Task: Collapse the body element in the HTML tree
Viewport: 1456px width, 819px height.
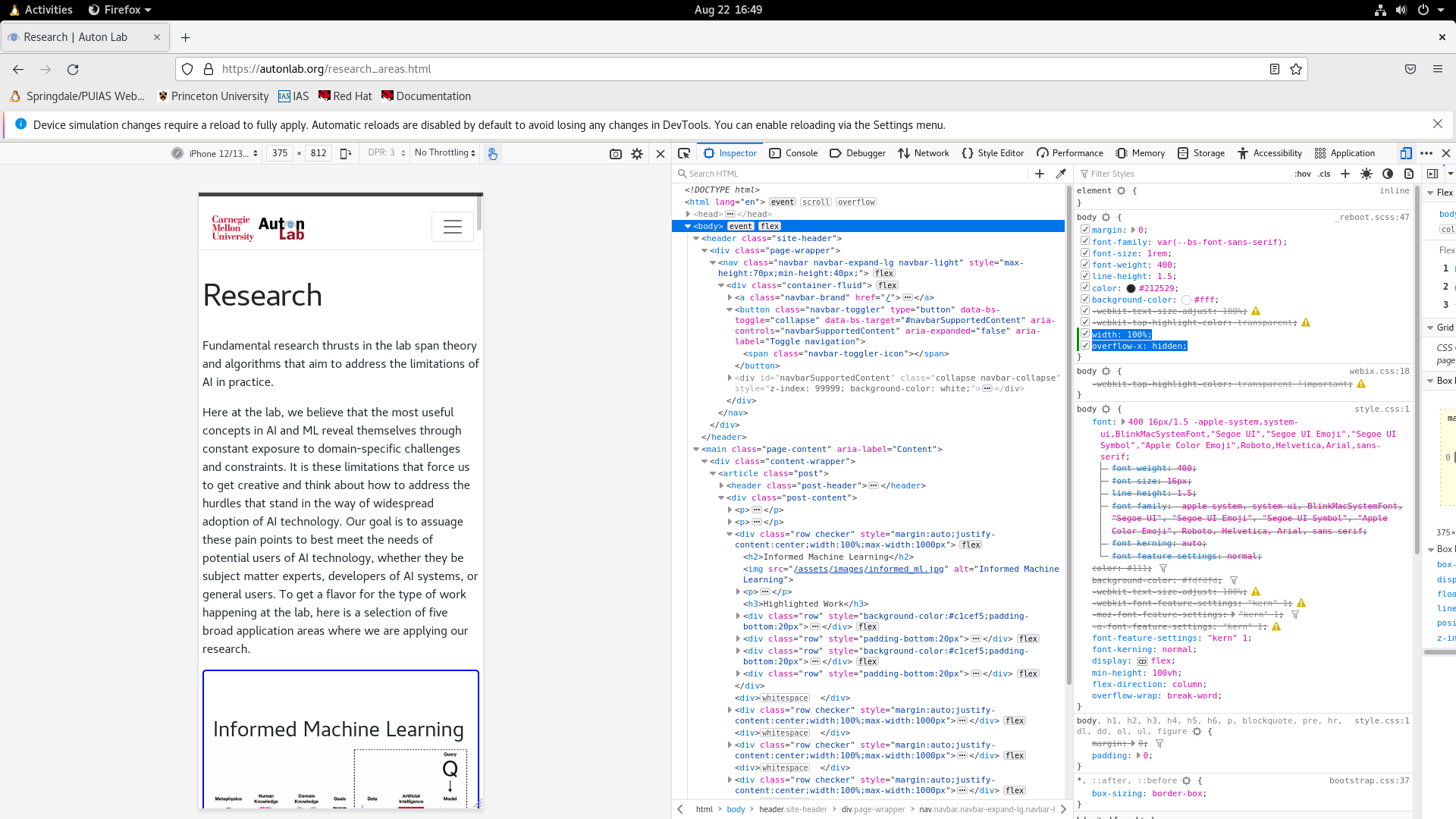Action: (x=687, y=225)
